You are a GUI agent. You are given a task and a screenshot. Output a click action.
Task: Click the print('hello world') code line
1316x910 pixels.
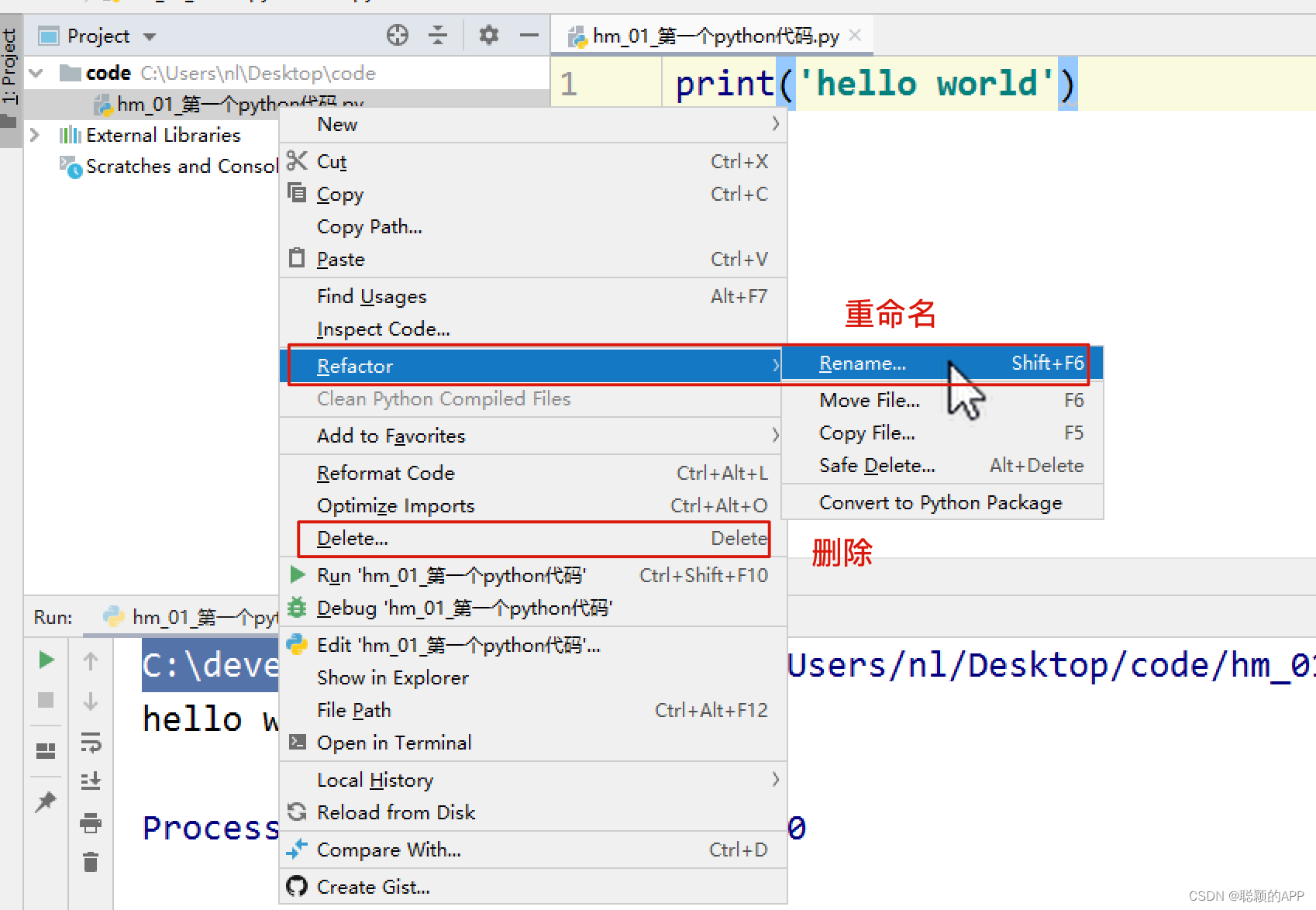[876, 84]
